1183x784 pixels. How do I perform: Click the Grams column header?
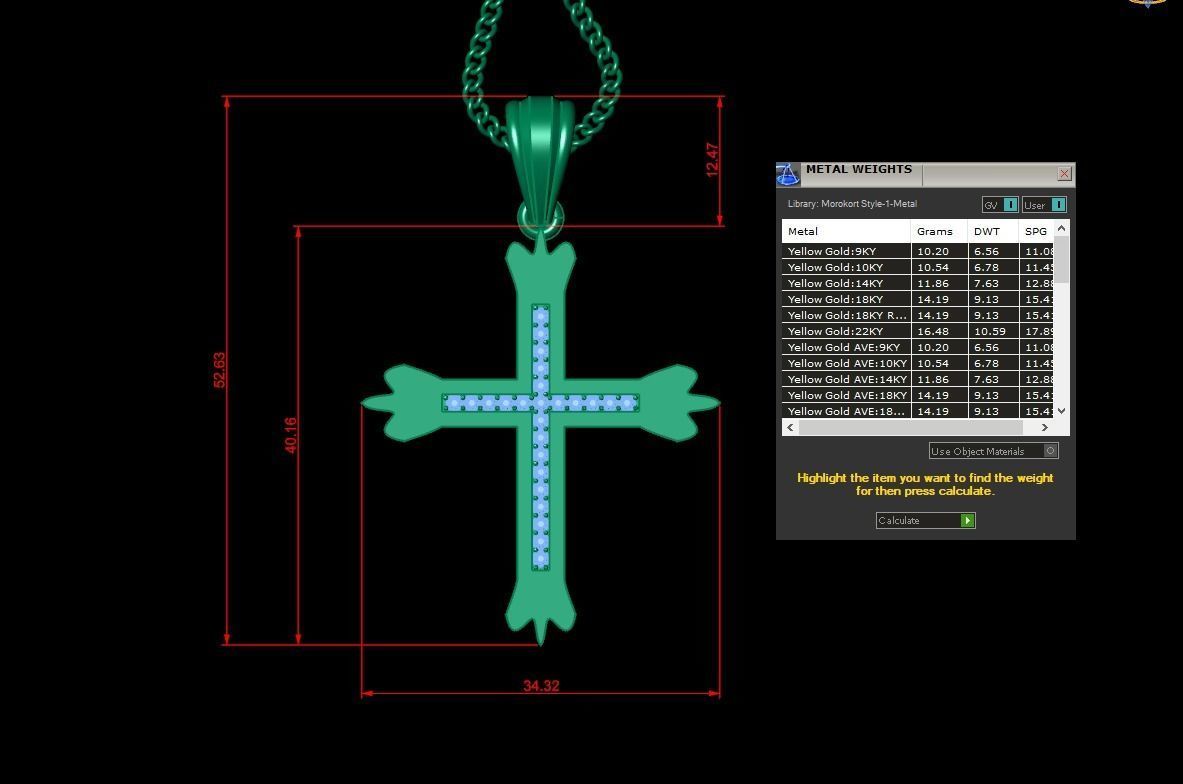point(939,231)
